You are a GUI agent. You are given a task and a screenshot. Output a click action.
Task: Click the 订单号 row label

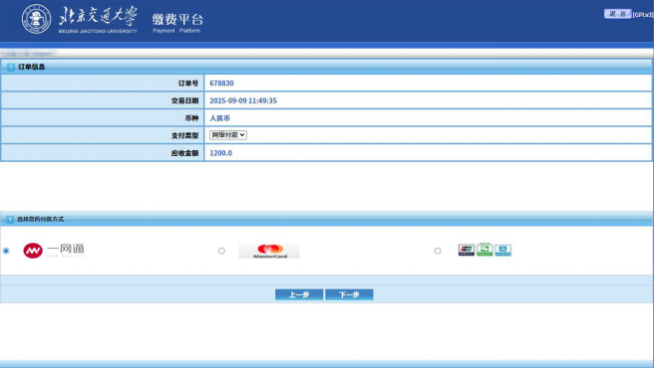[188, 83]
